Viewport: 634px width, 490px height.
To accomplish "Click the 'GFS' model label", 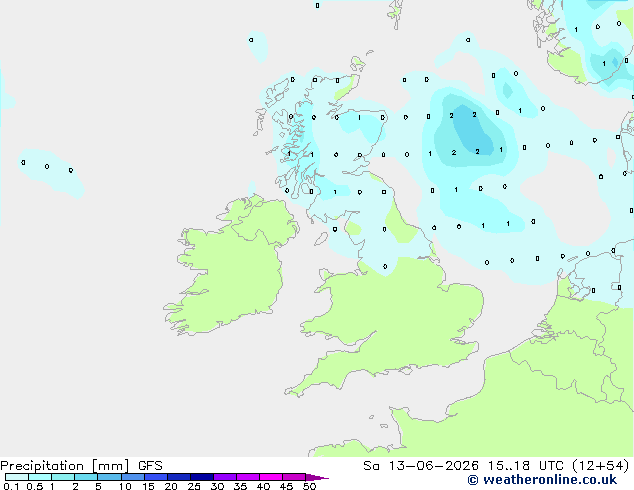I will [150, 466].
